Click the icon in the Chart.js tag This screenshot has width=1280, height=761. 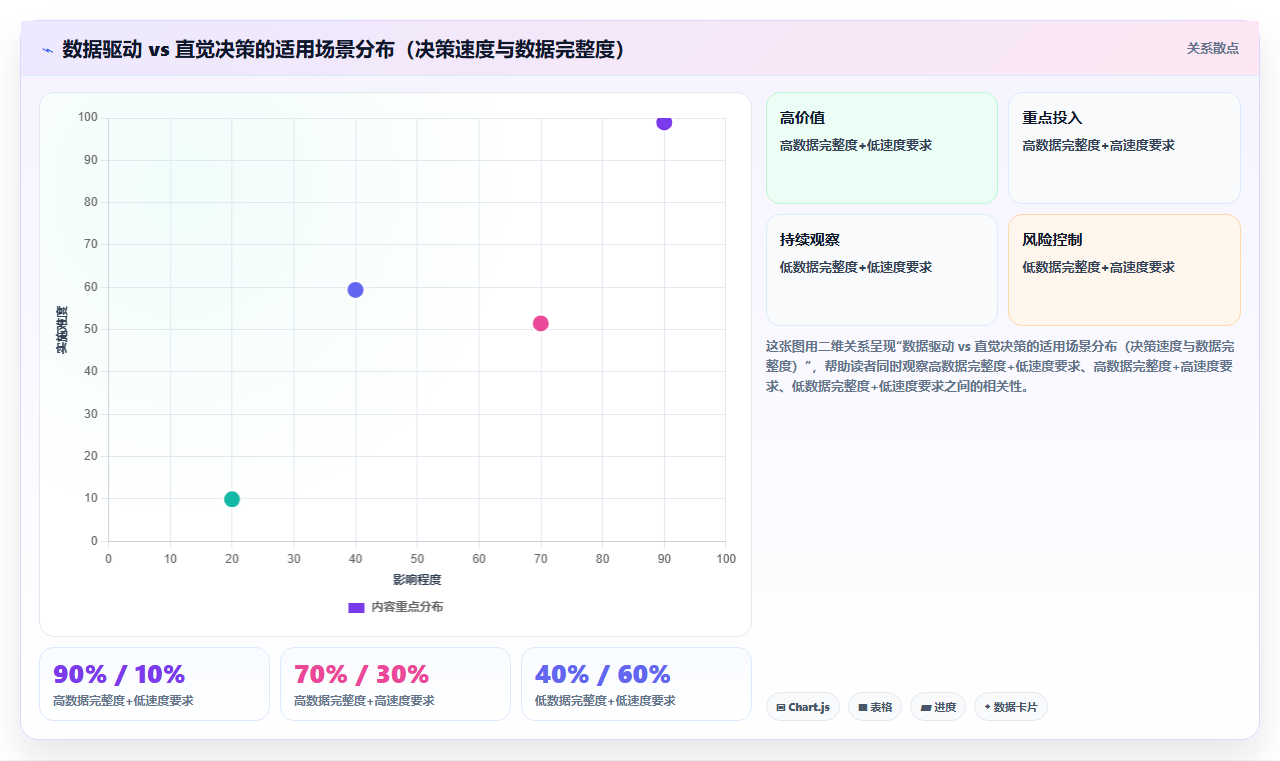(781, 707)
